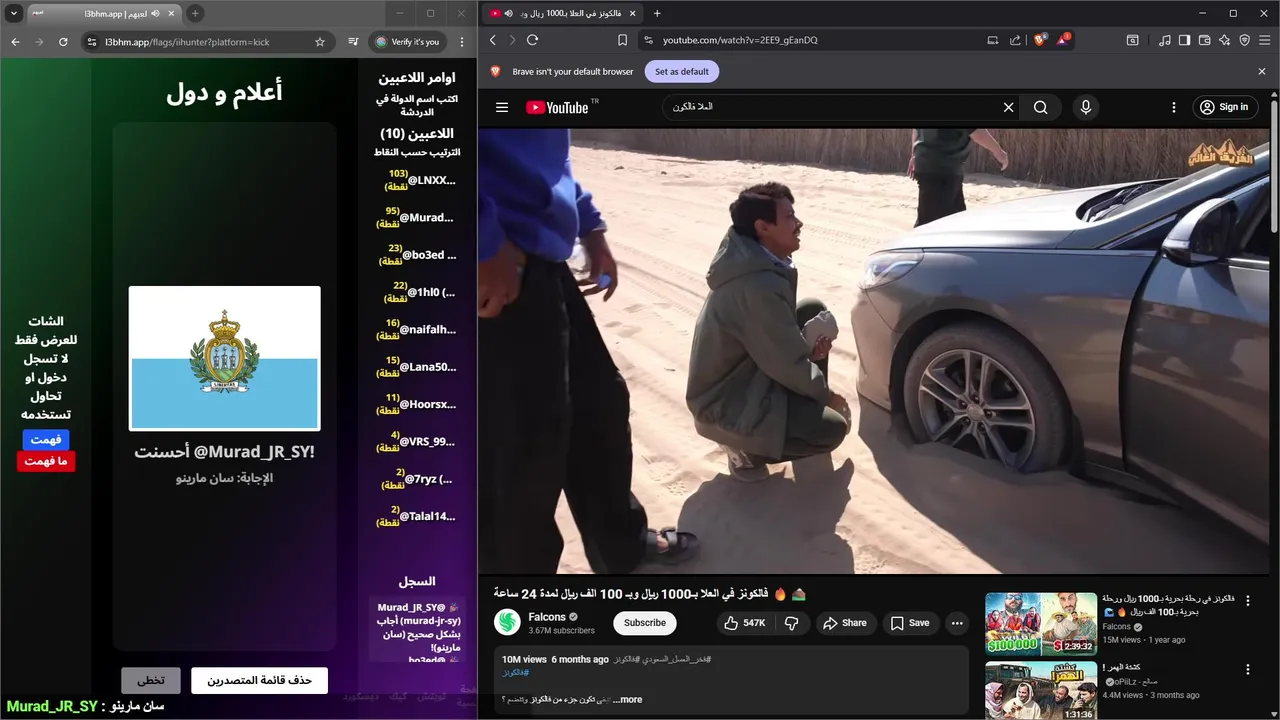The width and height of the screenshot is (1280, 720).
Task: Like the video with 547K likes
Action: 743,623
